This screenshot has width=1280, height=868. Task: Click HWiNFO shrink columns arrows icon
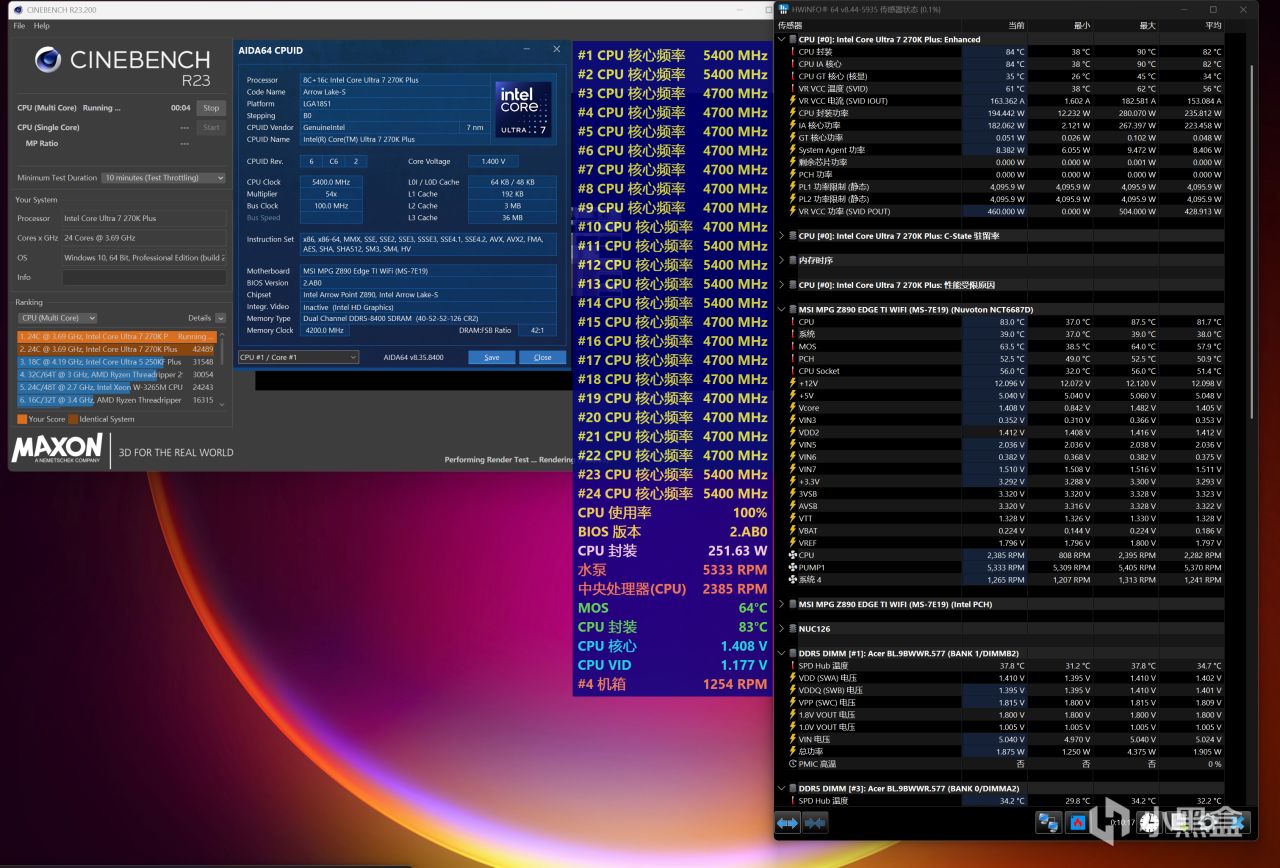815,822
